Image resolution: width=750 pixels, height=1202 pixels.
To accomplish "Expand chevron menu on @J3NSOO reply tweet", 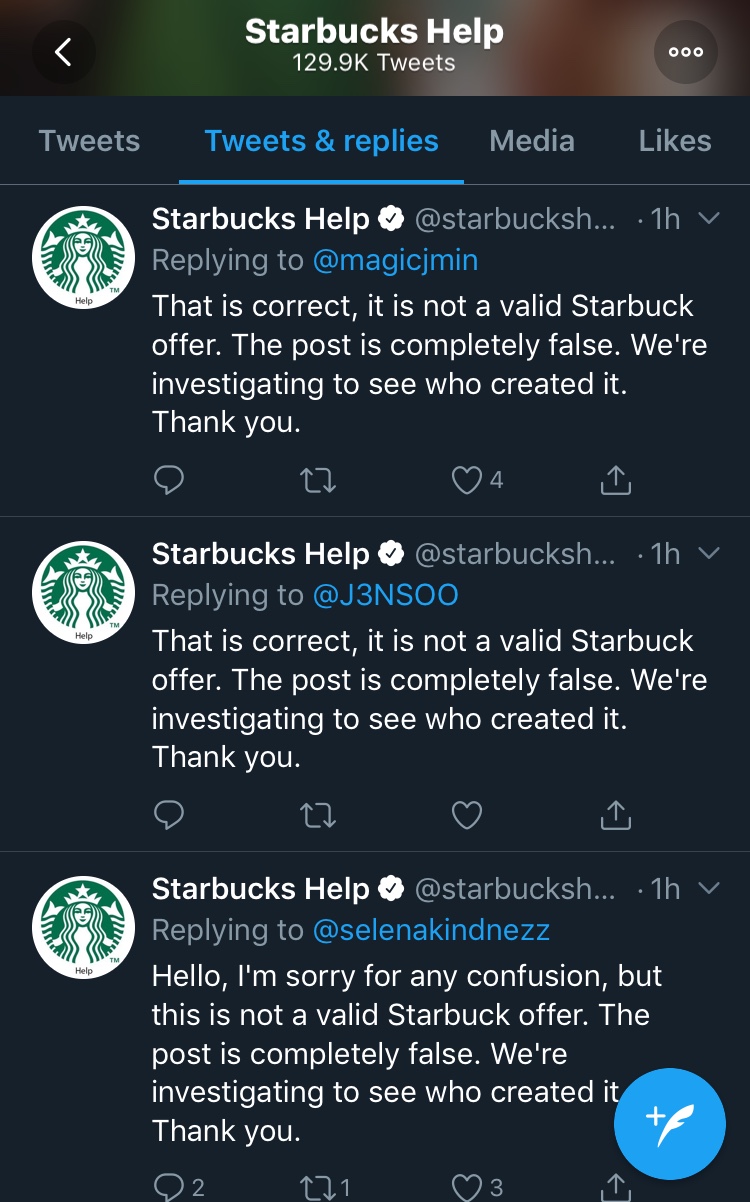I will click(x=708, y=553).
